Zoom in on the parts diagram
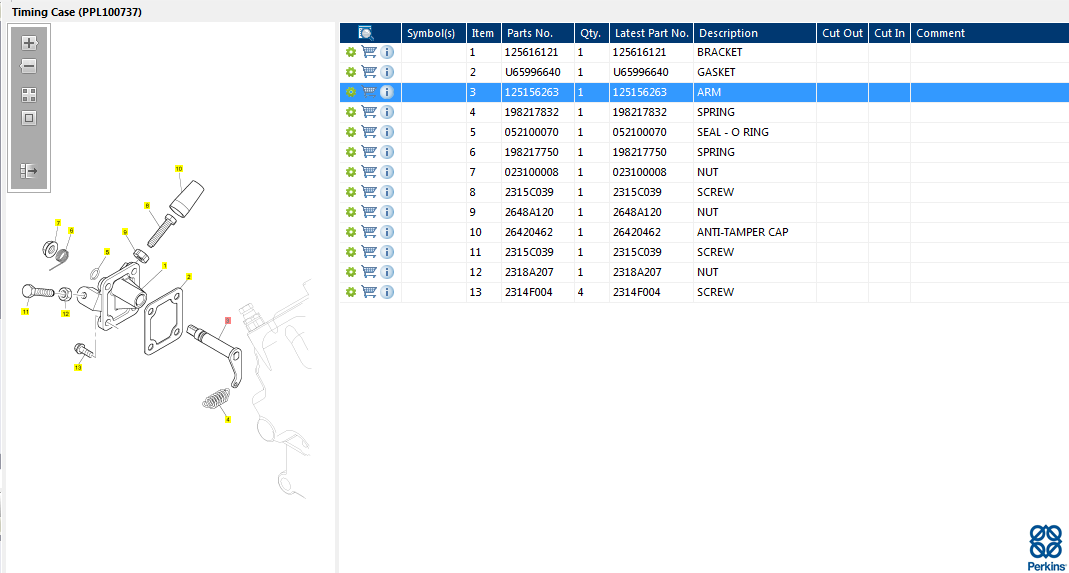1069x573 pixels. point(29,43)
